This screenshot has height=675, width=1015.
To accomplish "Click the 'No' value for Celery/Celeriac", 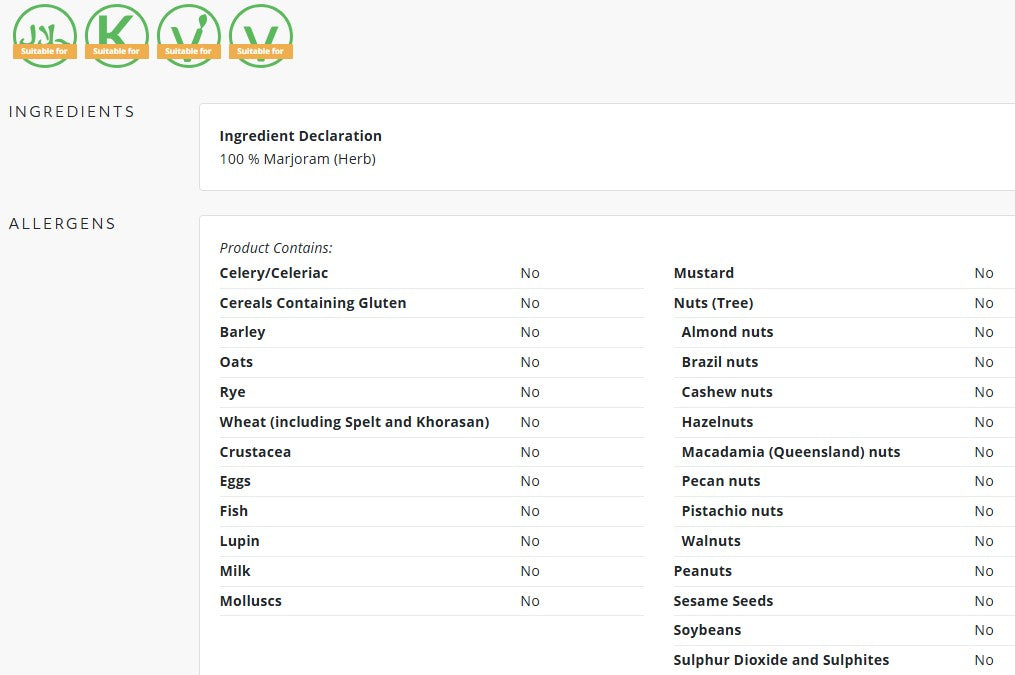I will [530, 273].
